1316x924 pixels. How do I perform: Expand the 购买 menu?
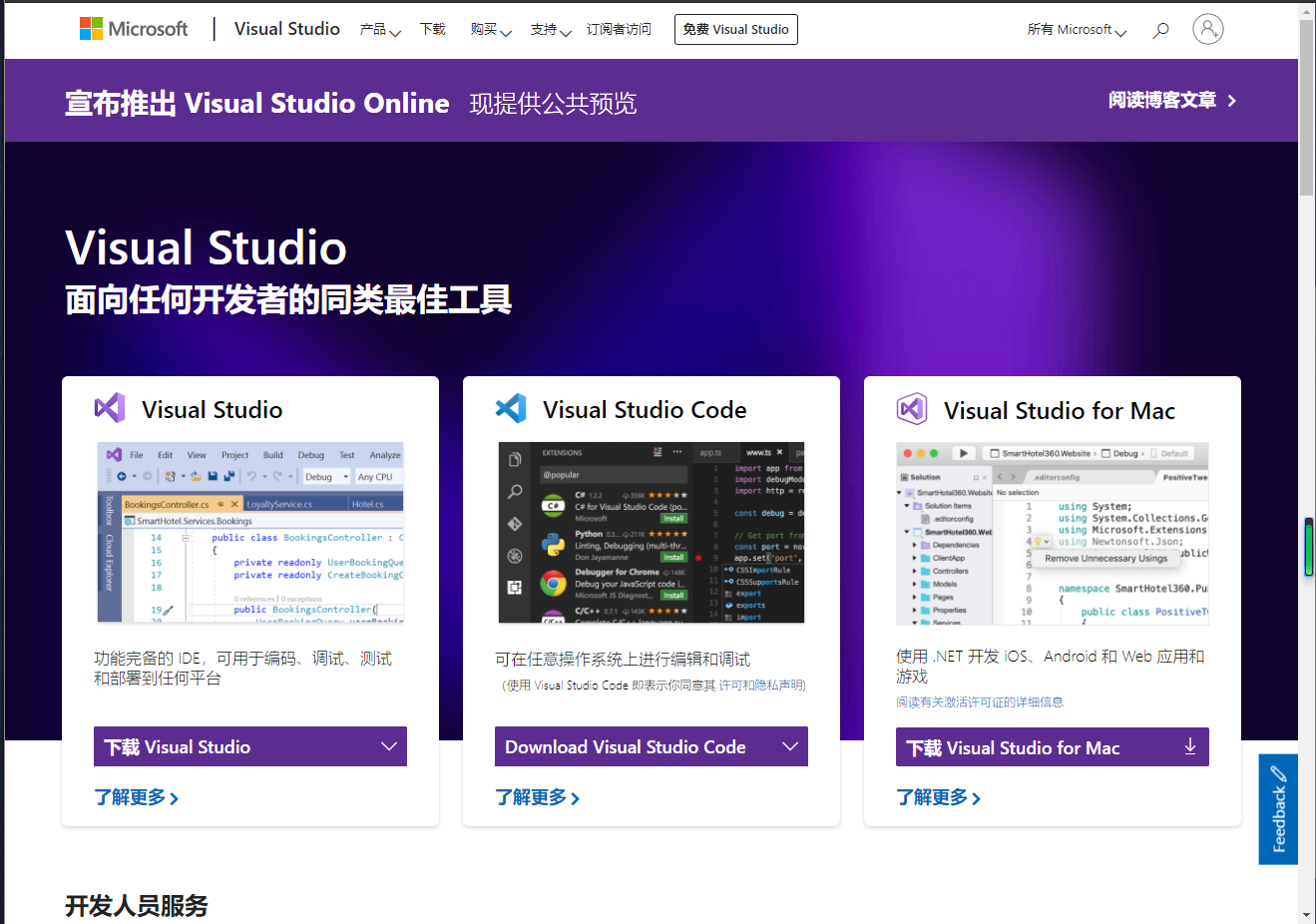tap(491, 30)
